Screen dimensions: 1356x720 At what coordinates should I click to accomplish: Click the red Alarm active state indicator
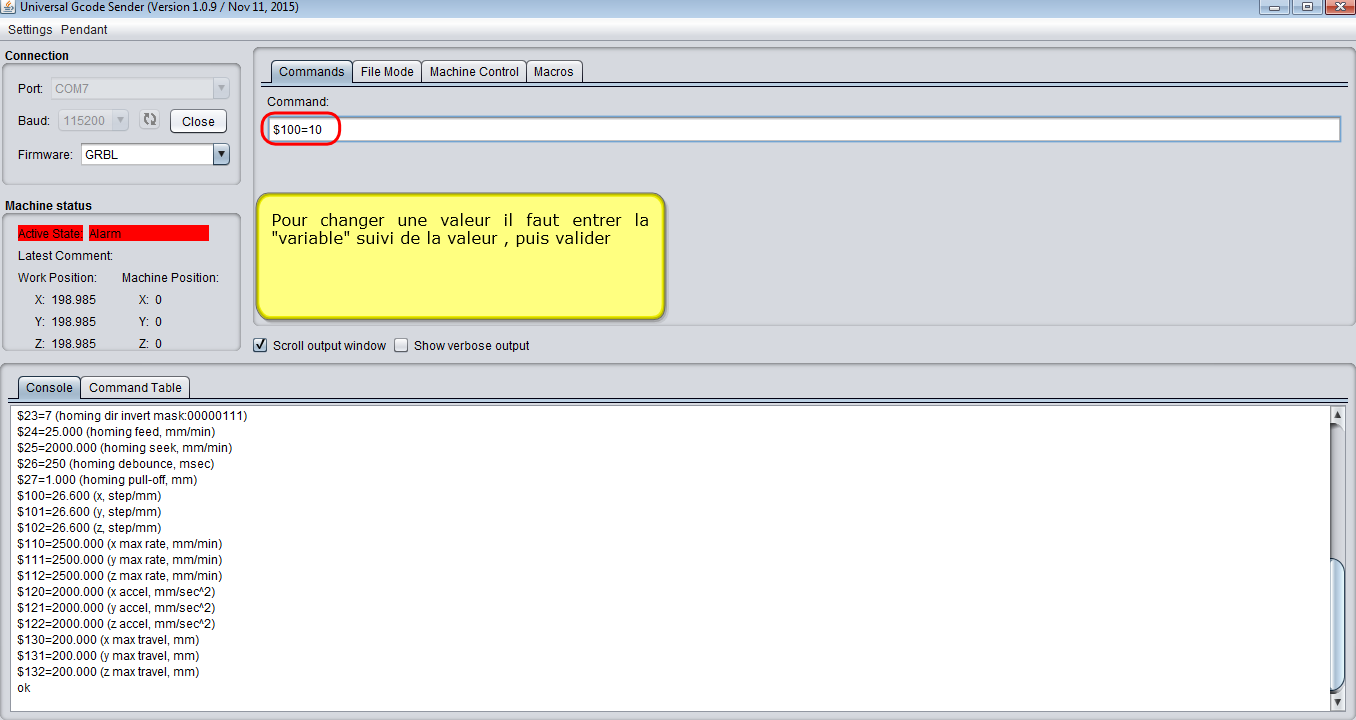click(148, 234)
